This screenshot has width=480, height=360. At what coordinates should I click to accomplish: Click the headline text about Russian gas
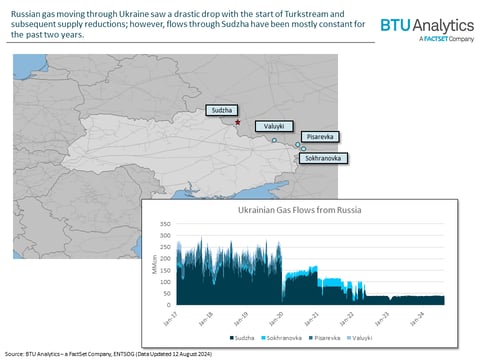point(188,24)
